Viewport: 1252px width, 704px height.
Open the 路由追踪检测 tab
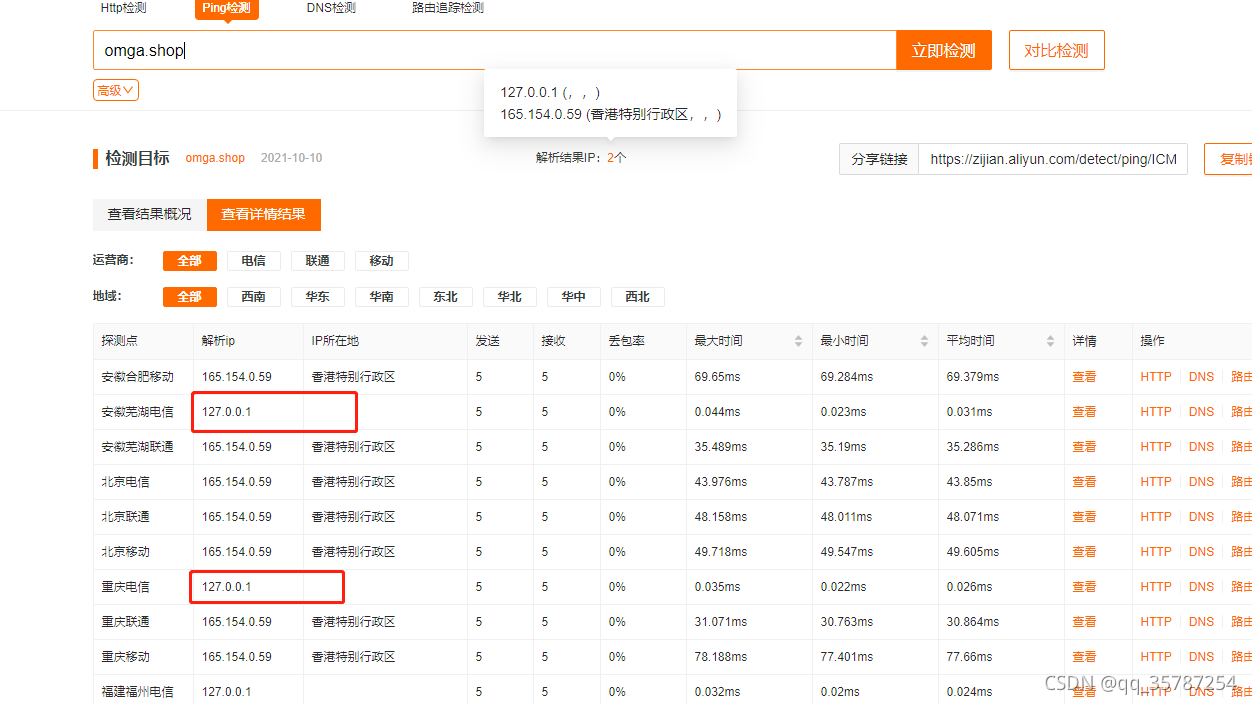[448, 8]
